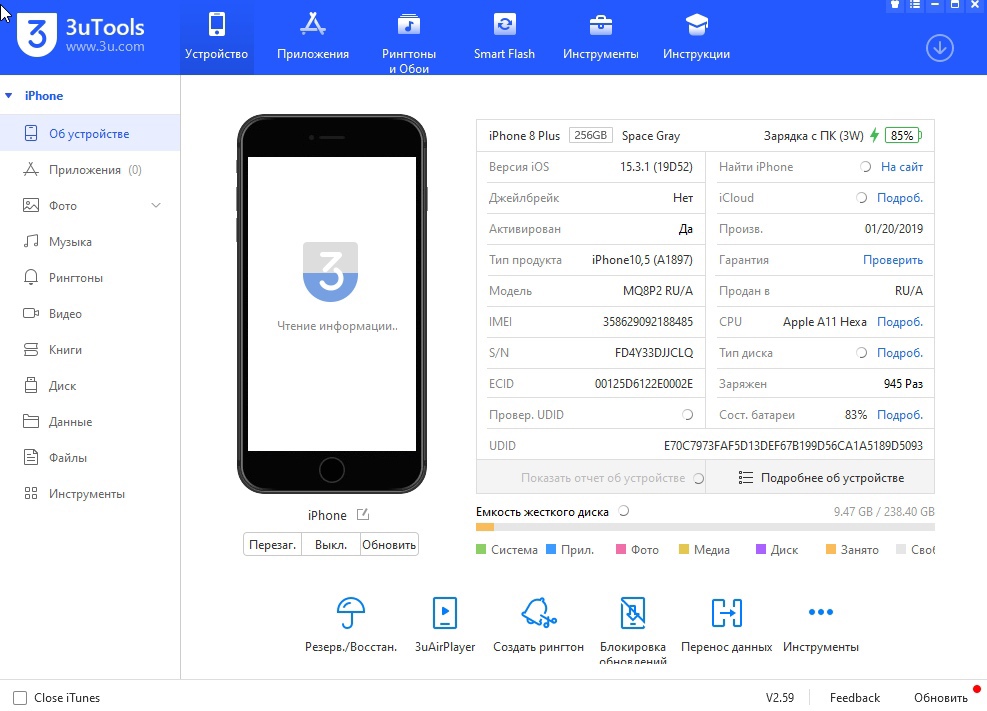The width and height of the screenshot is (987, 711).
Task: Open Тип диска Подроб. link
Action: coord(900,353)
